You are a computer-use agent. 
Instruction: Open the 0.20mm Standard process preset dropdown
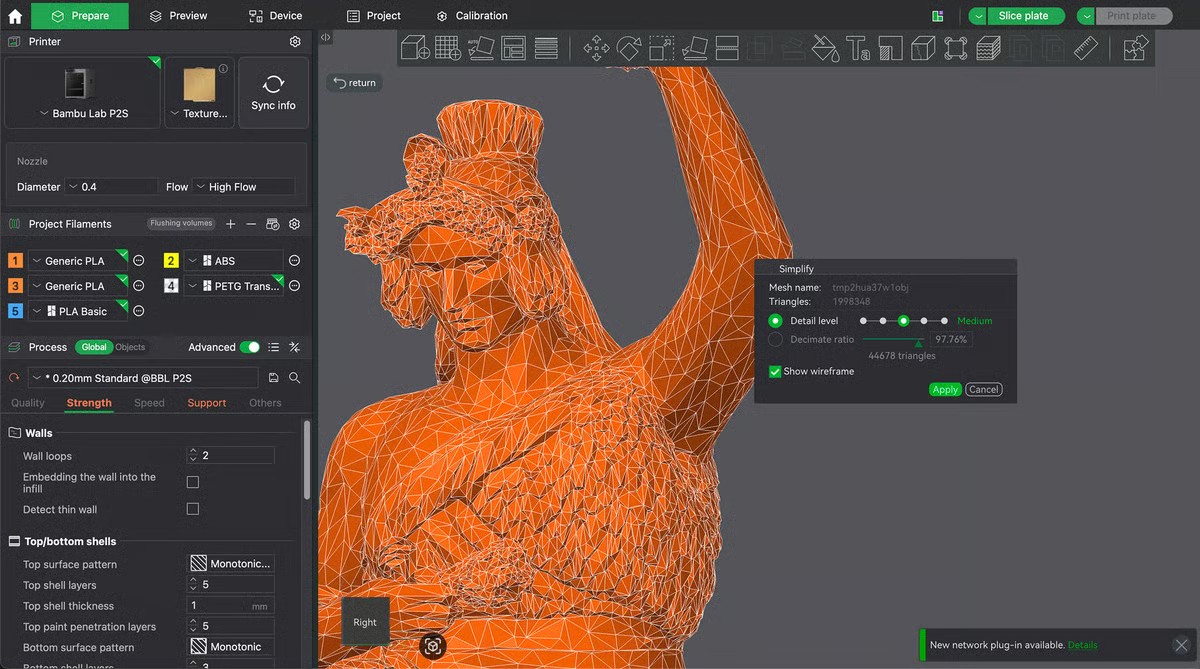pyautogui.click(x=143, y=378)
